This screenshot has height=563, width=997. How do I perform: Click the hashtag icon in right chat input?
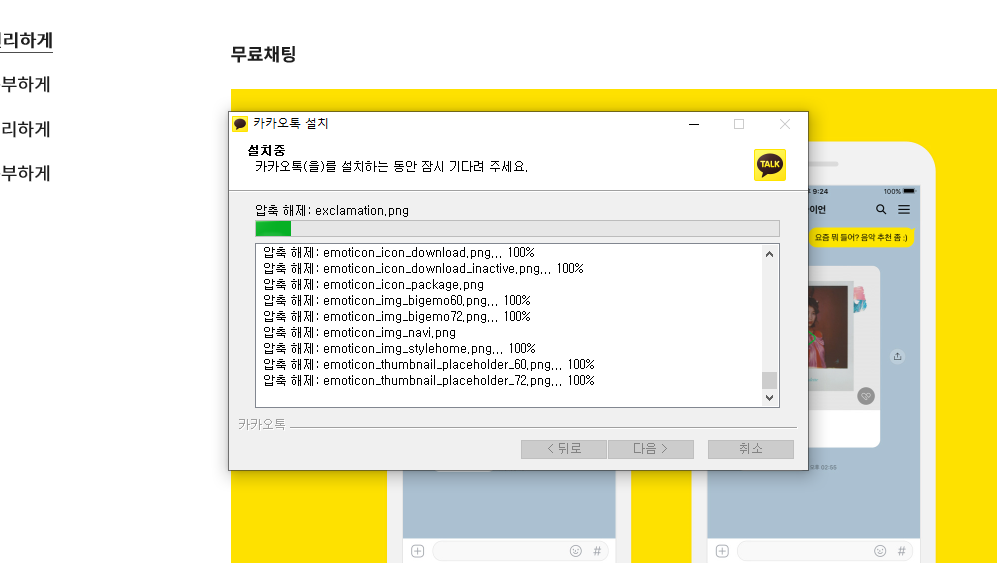coord(902,551)
